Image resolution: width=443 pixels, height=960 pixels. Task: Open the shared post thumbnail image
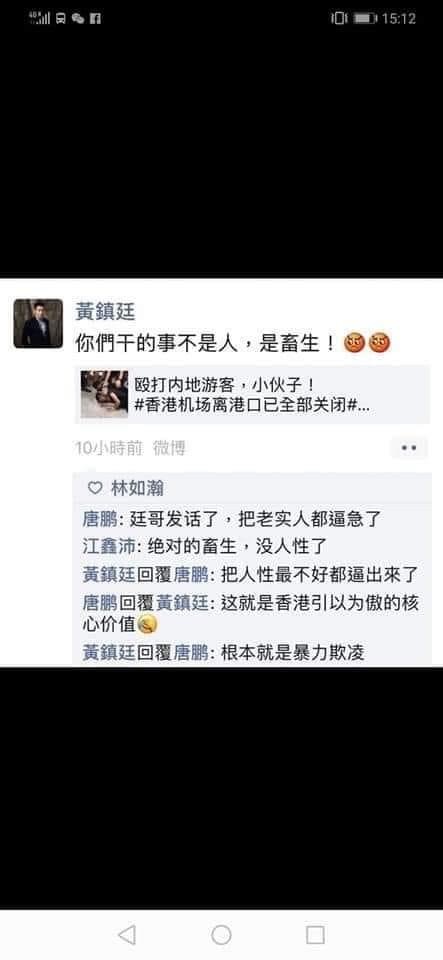click(x=105, y=394)
